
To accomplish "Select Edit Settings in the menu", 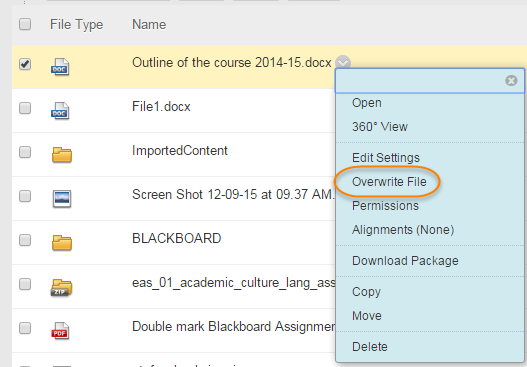I will (386, 158).
